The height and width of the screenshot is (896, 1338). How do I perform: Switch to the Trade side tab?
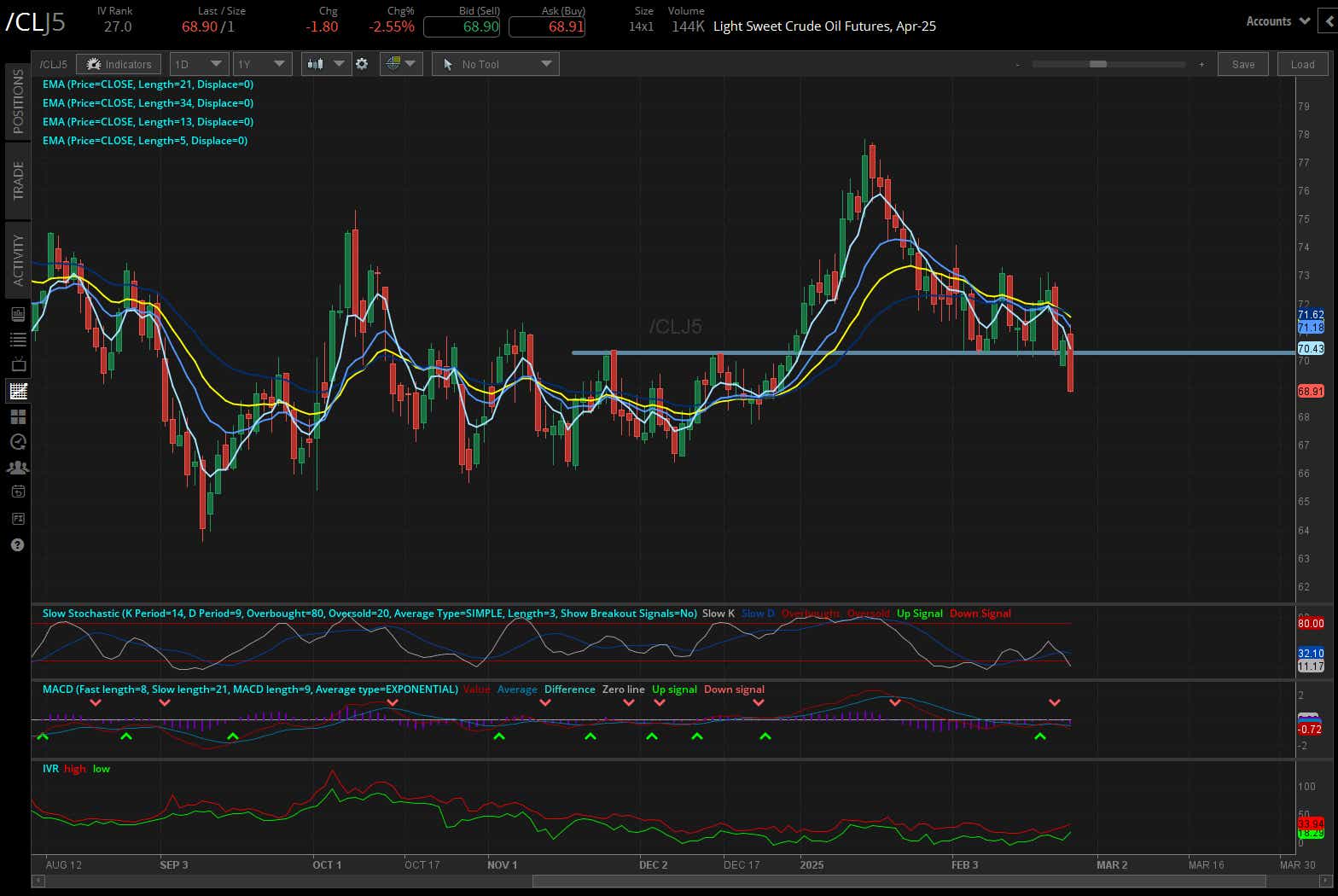click(18, 180)
